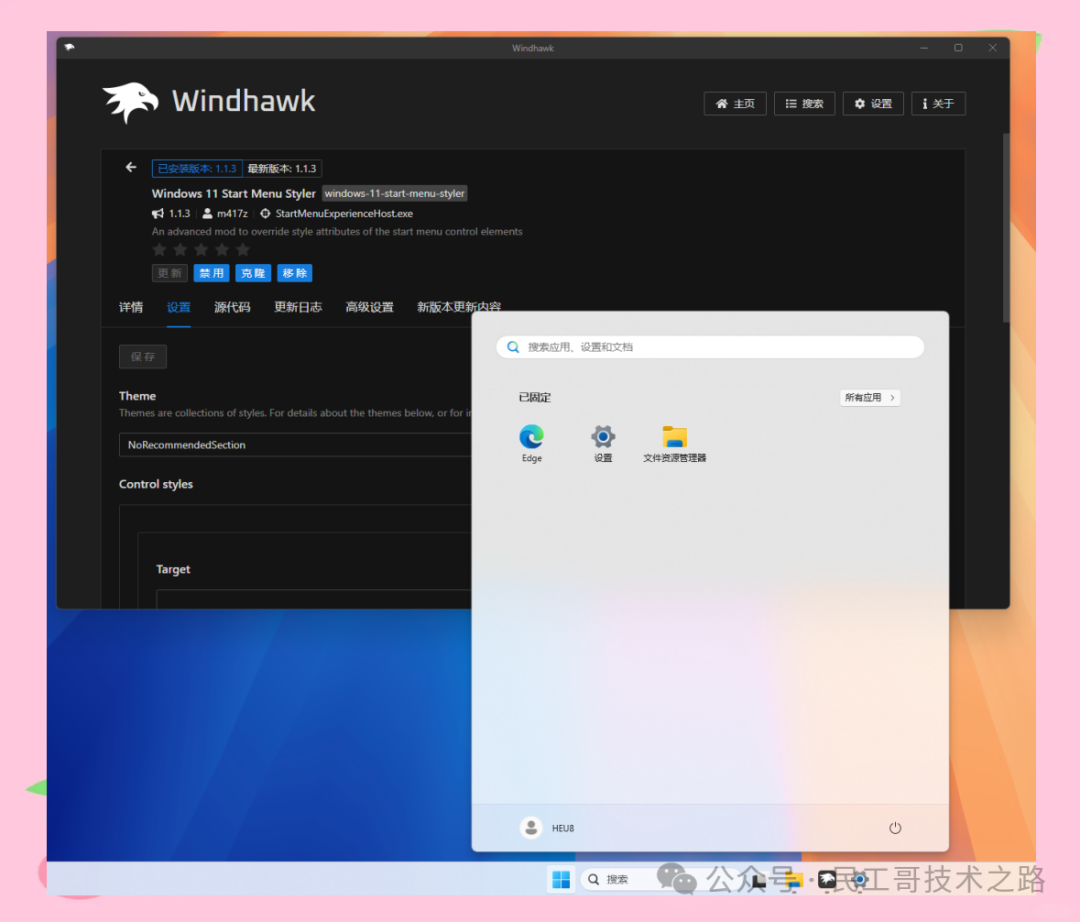Click the windows-11-start-menu-styler ID tag
The width and height of the screenshot is (1080, 922).
(395, 193)
